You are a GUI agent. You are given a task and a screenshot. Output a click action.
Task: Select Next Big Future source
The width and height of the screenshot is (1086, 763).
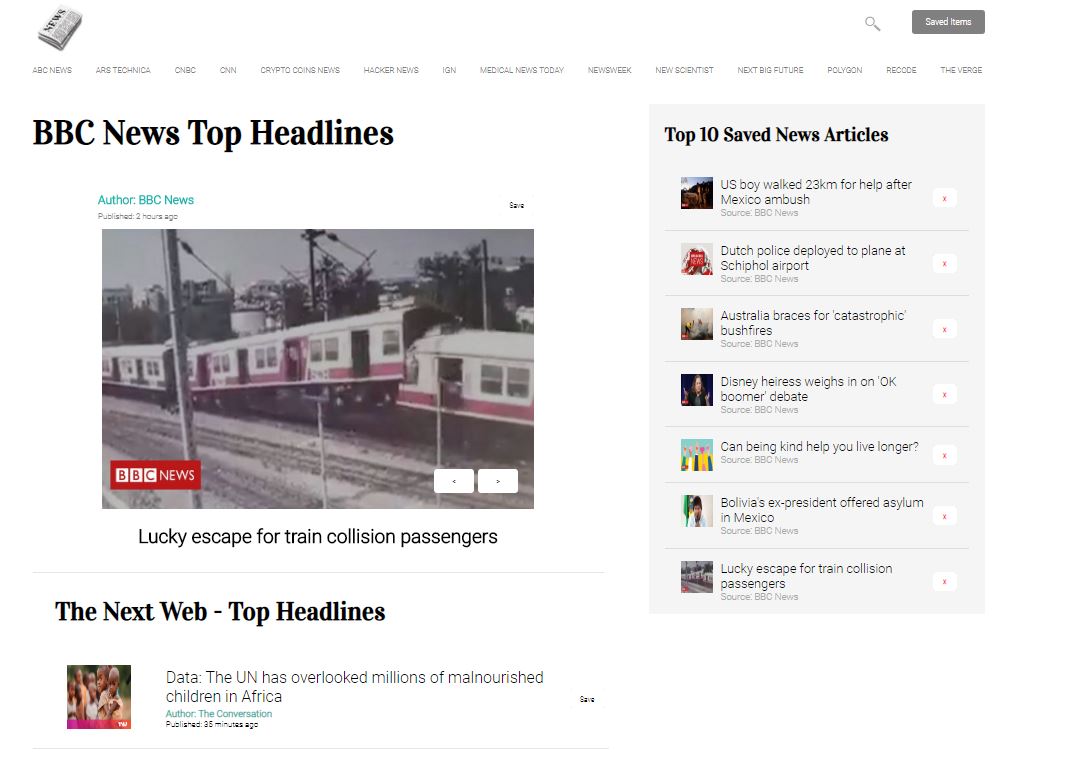click(x=770, y=70)
